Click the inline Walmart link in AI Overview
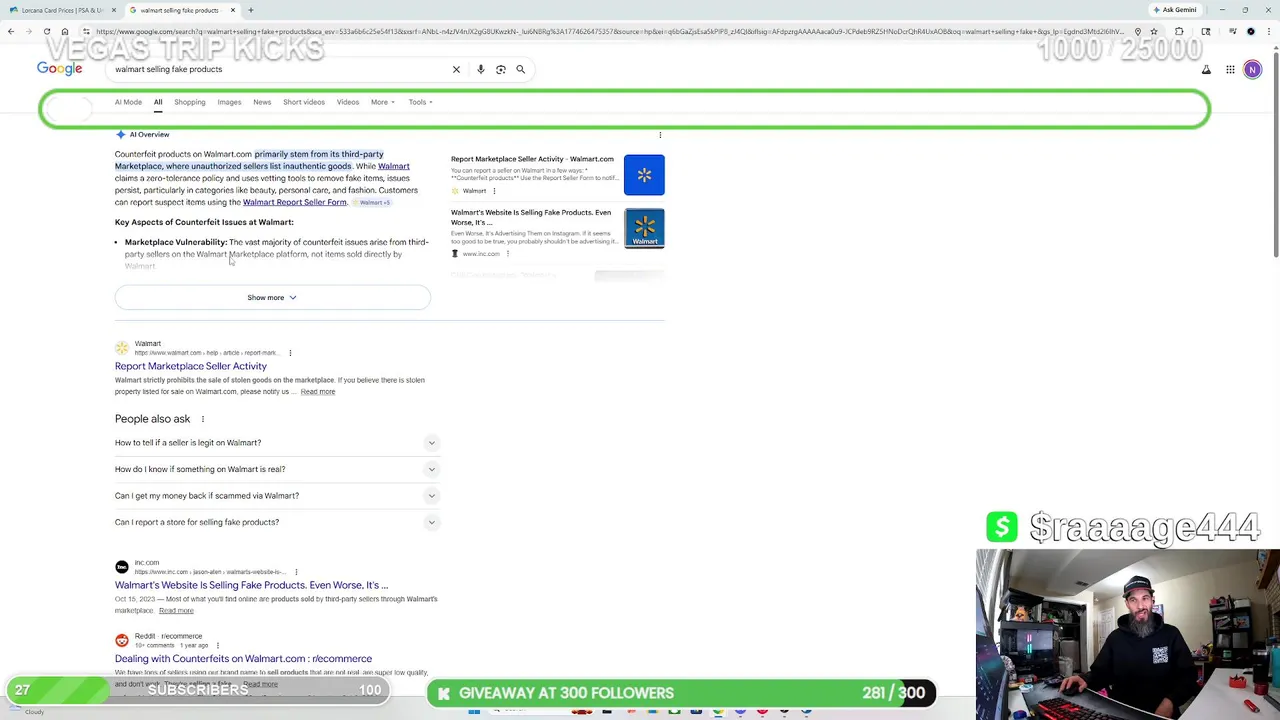Screen dimensions: 1280x720 coord(393,166)
